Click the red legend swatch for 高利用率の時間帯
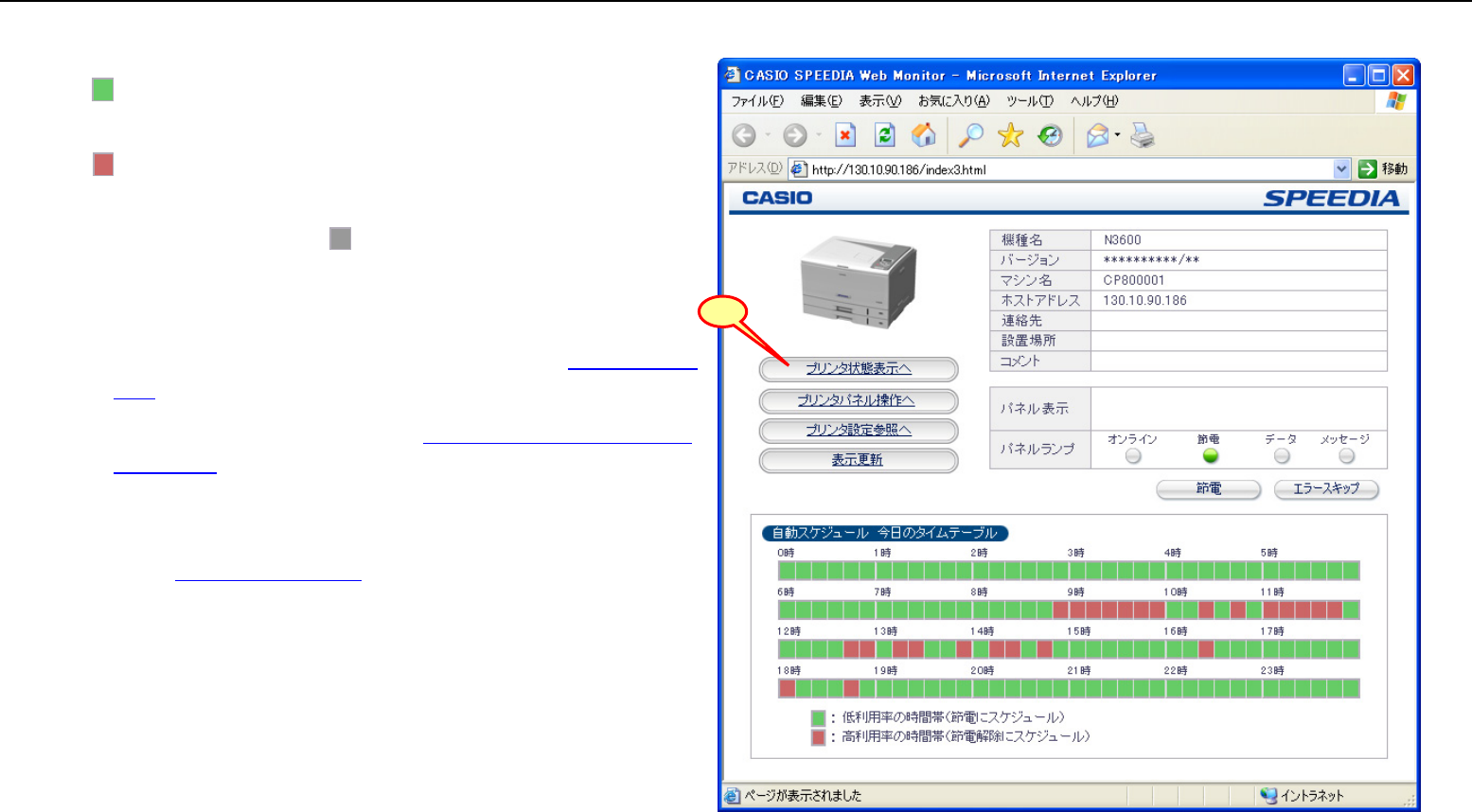 tap(818, 737)
